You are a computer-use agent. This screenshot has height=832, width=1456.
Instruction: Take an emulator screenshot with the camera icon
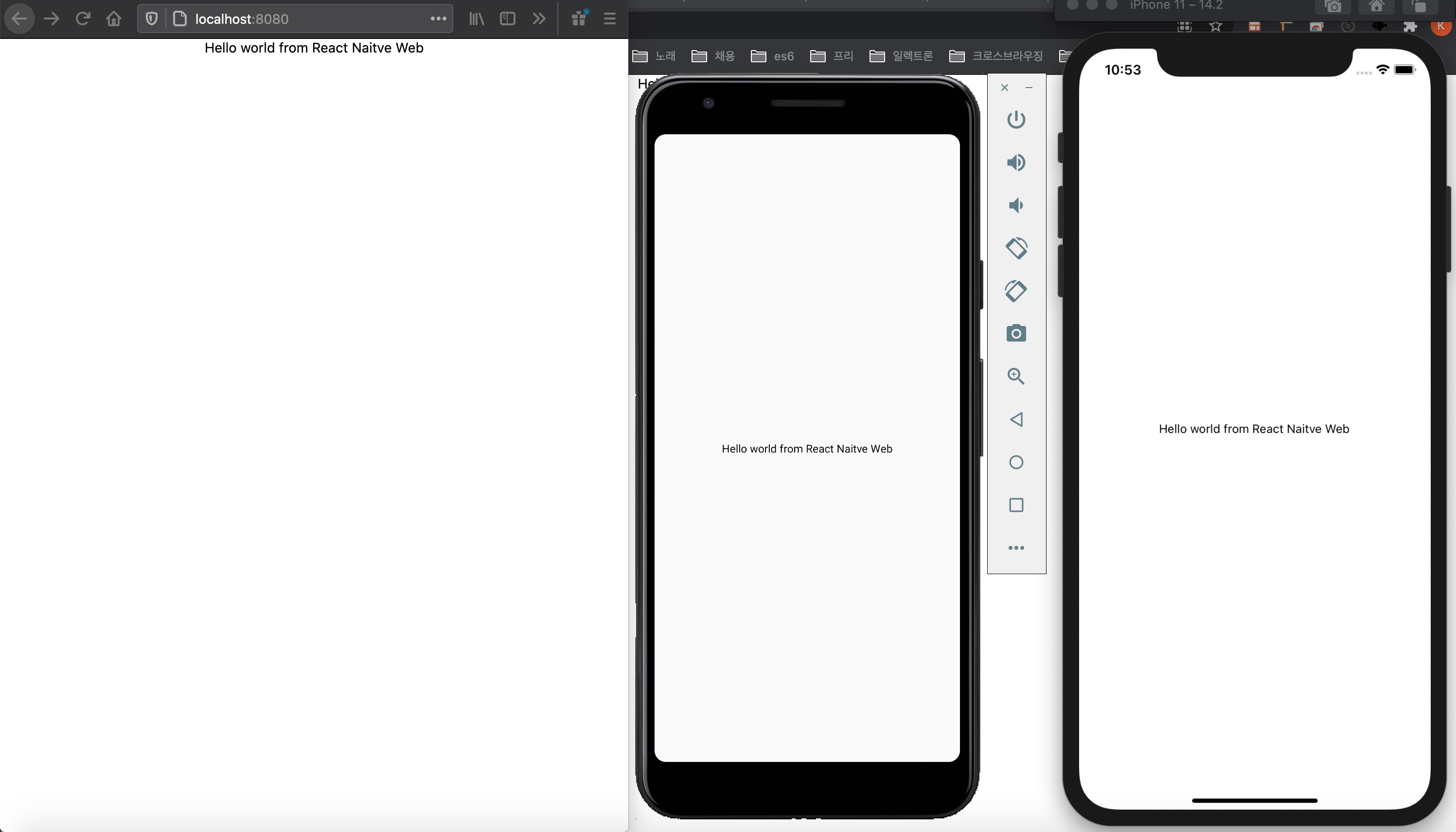(1016, 333)
